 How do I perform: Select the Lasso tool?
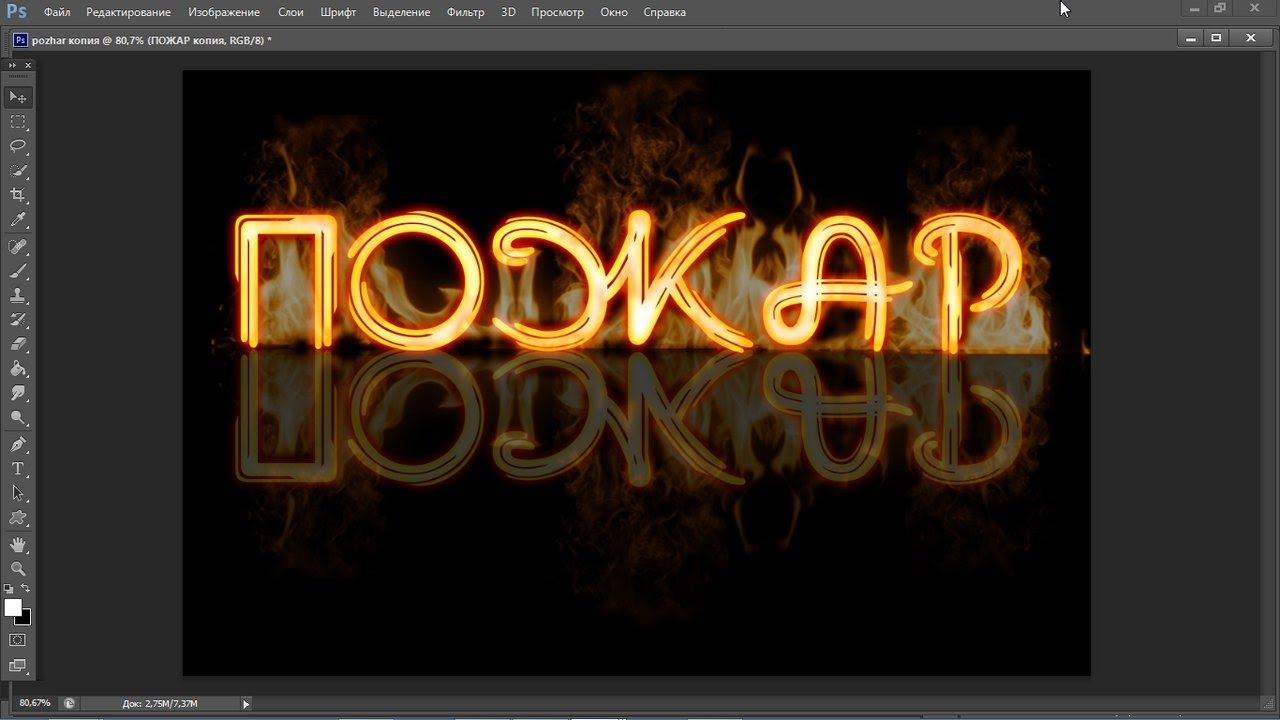point(18,146)
